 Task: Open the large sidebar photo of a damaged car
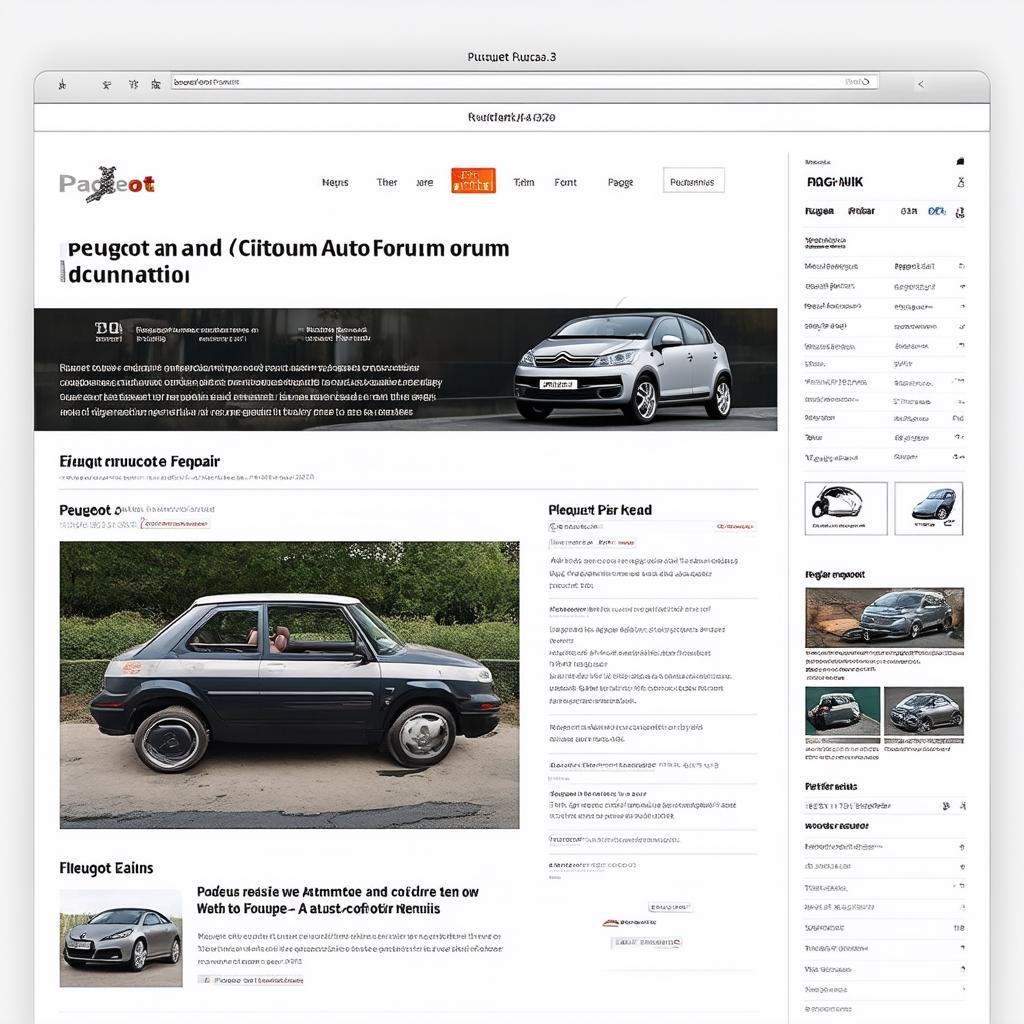tap(884, 617)
